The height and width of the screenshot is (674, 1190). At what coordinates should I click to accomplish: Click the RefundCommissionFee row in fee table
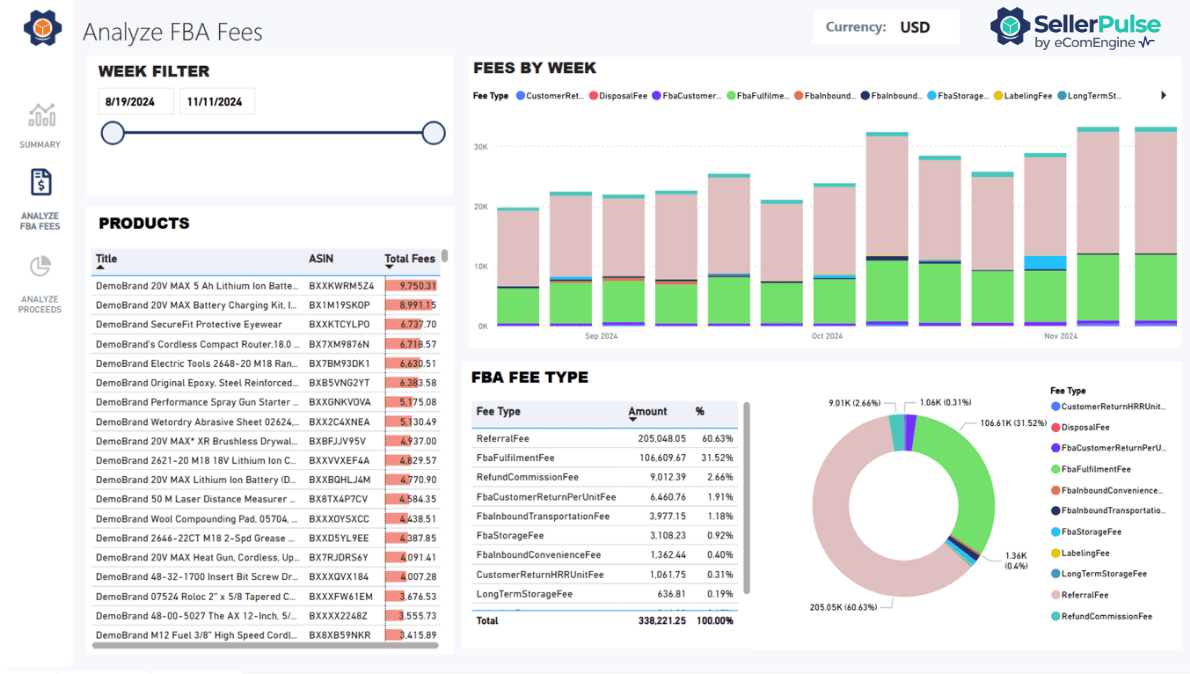(x=605, y=477)
